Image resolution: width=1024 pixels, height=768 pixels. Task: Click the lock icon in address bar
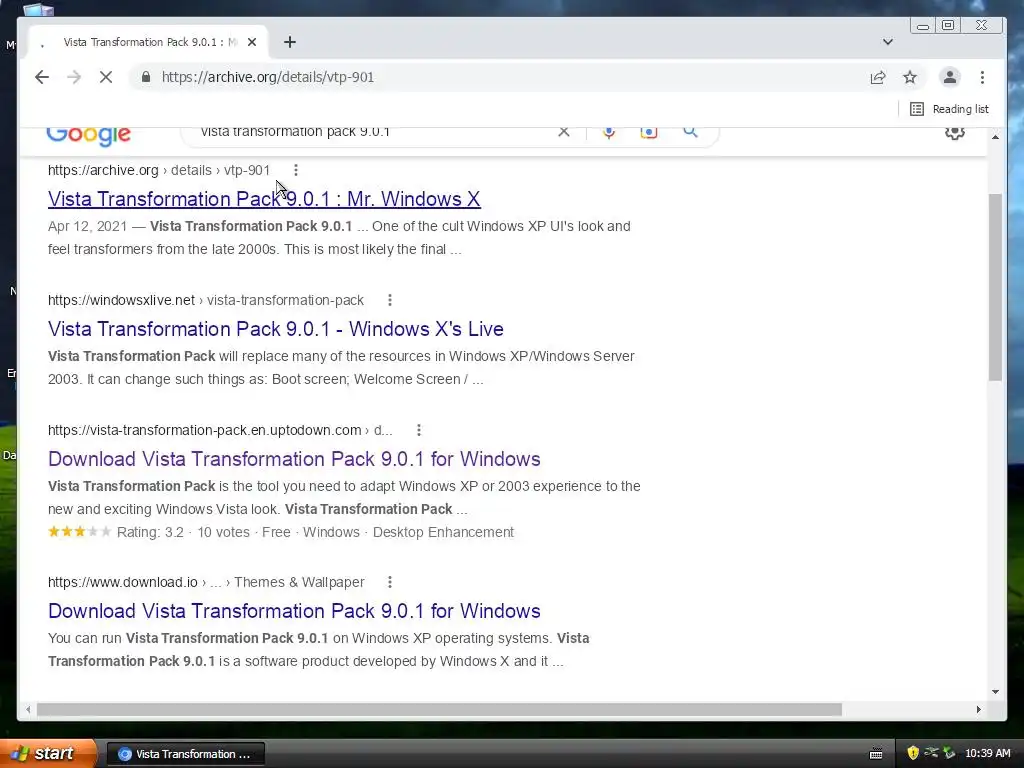click(146, 77)
